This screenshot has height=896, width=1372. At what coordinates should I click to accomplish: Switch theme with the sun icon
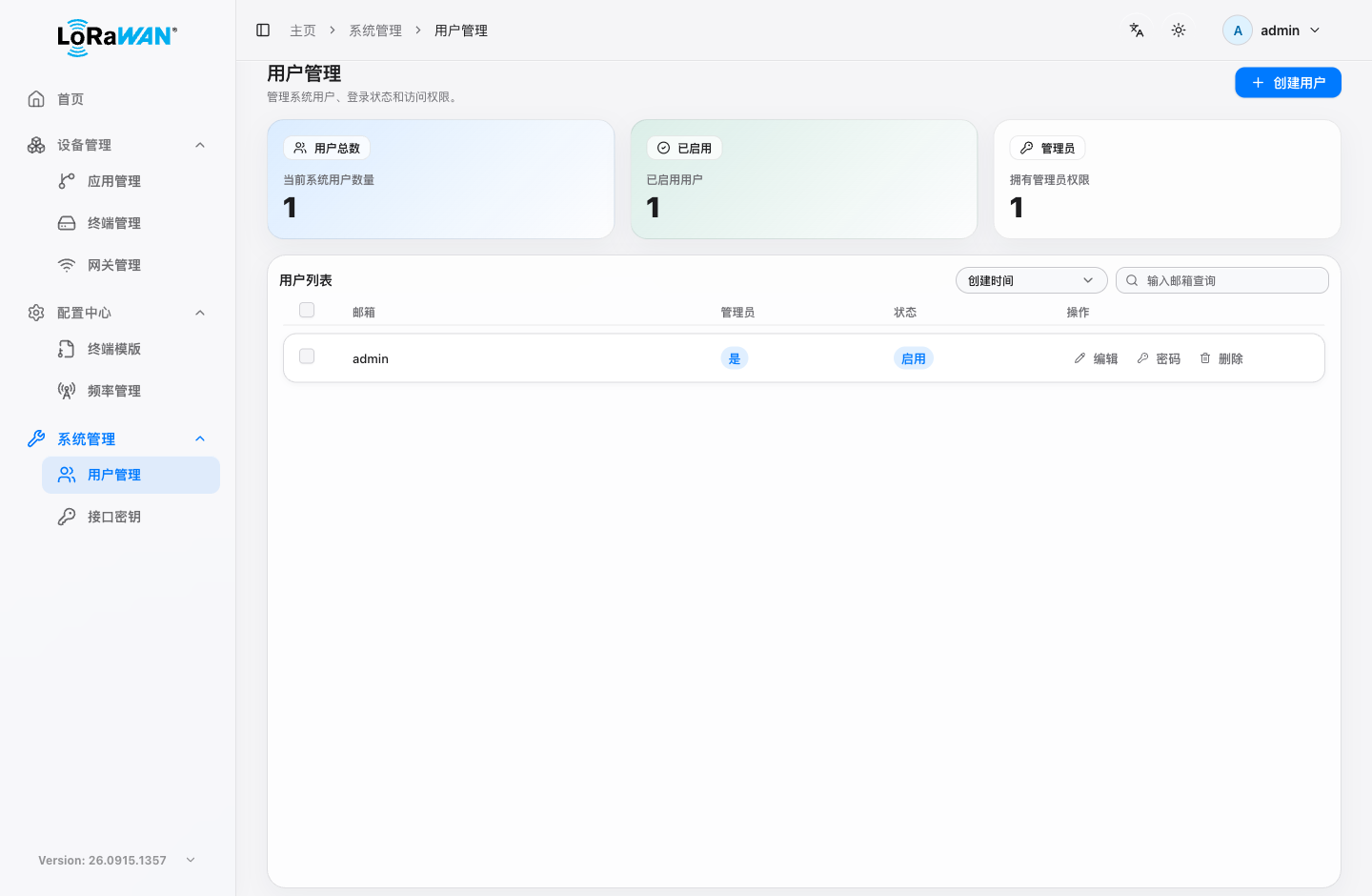tap(1179, 31)
